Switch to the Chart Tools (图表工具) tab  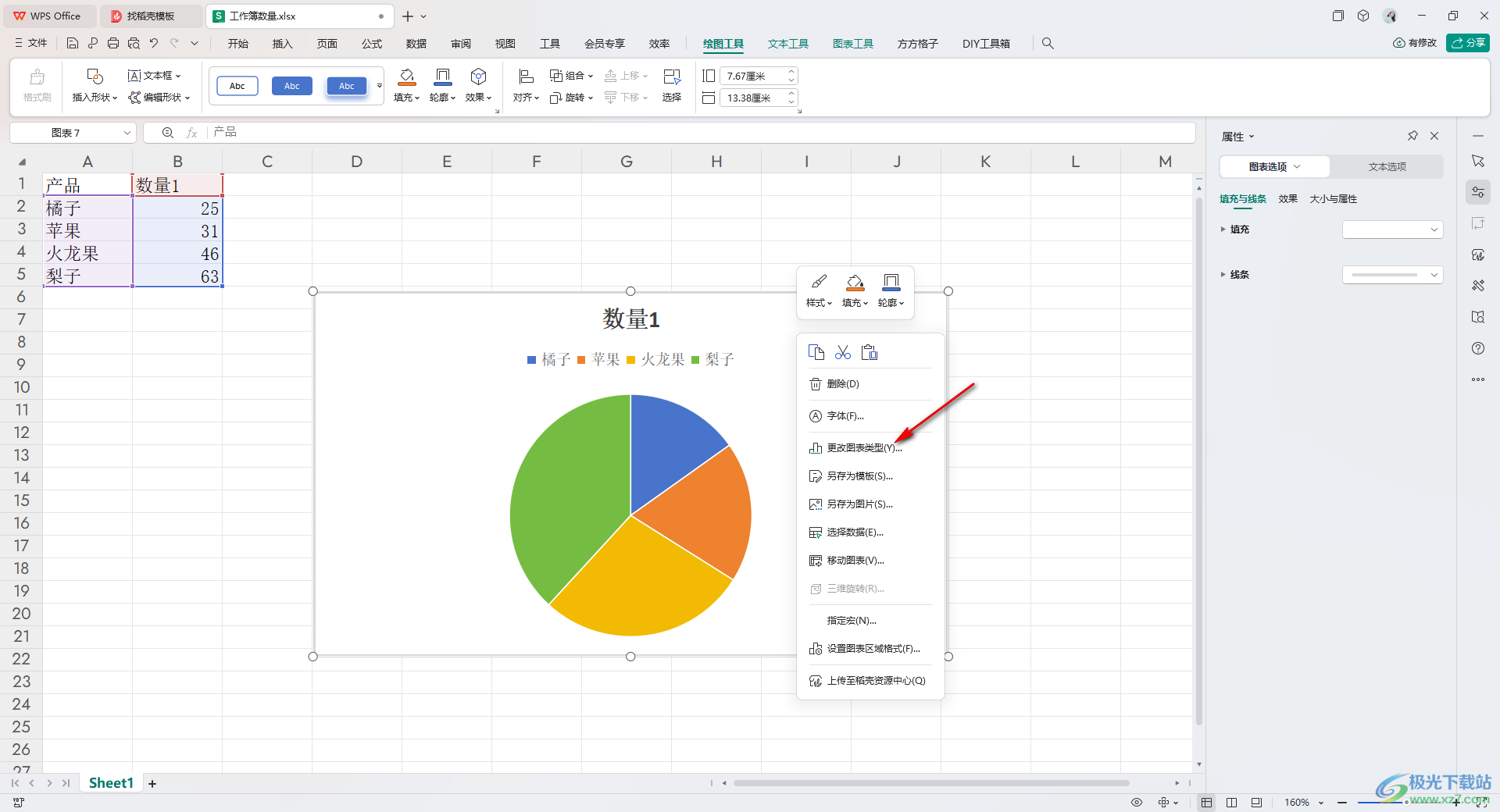852,44
